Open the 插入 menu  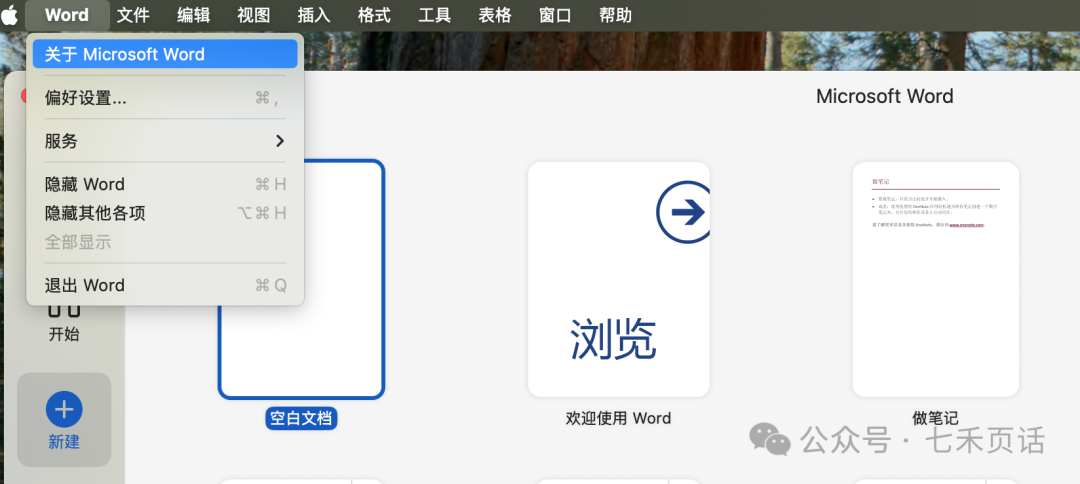[x=314, y=14]
